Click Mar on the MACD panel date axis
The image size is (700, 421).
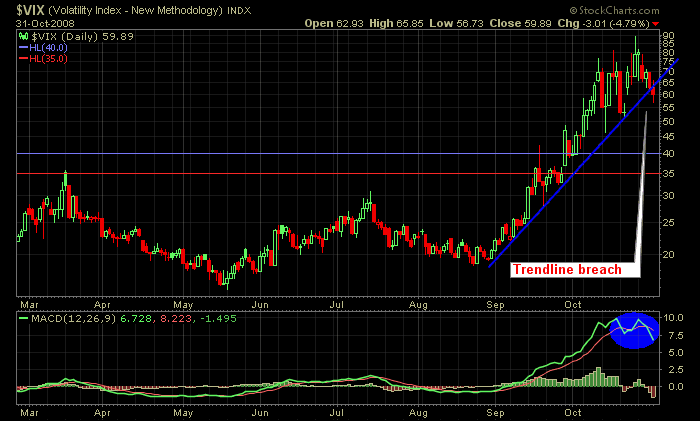[29, 413]
